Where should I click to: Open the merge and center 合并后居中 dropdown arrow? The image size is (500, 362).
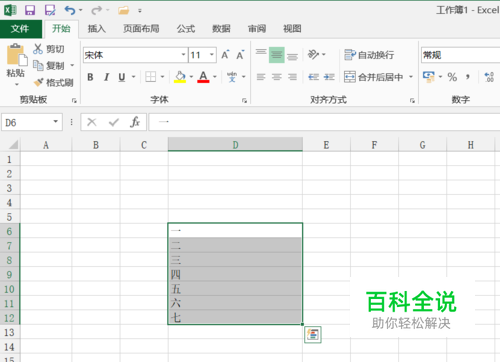click(411, 77)
